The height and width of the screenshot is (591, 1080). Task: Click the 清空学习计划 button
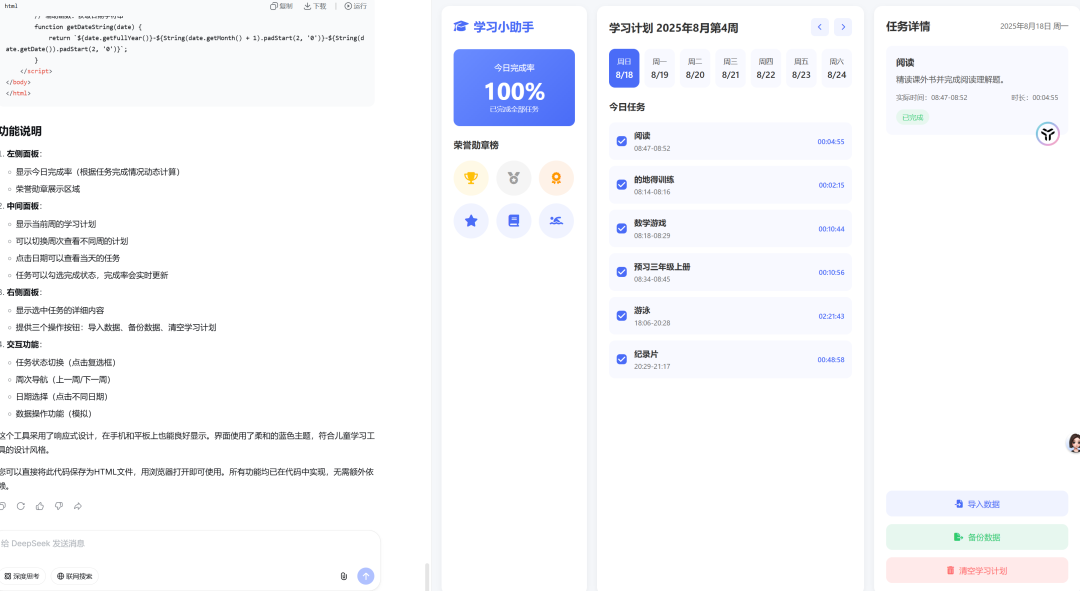tap(977, 571)
